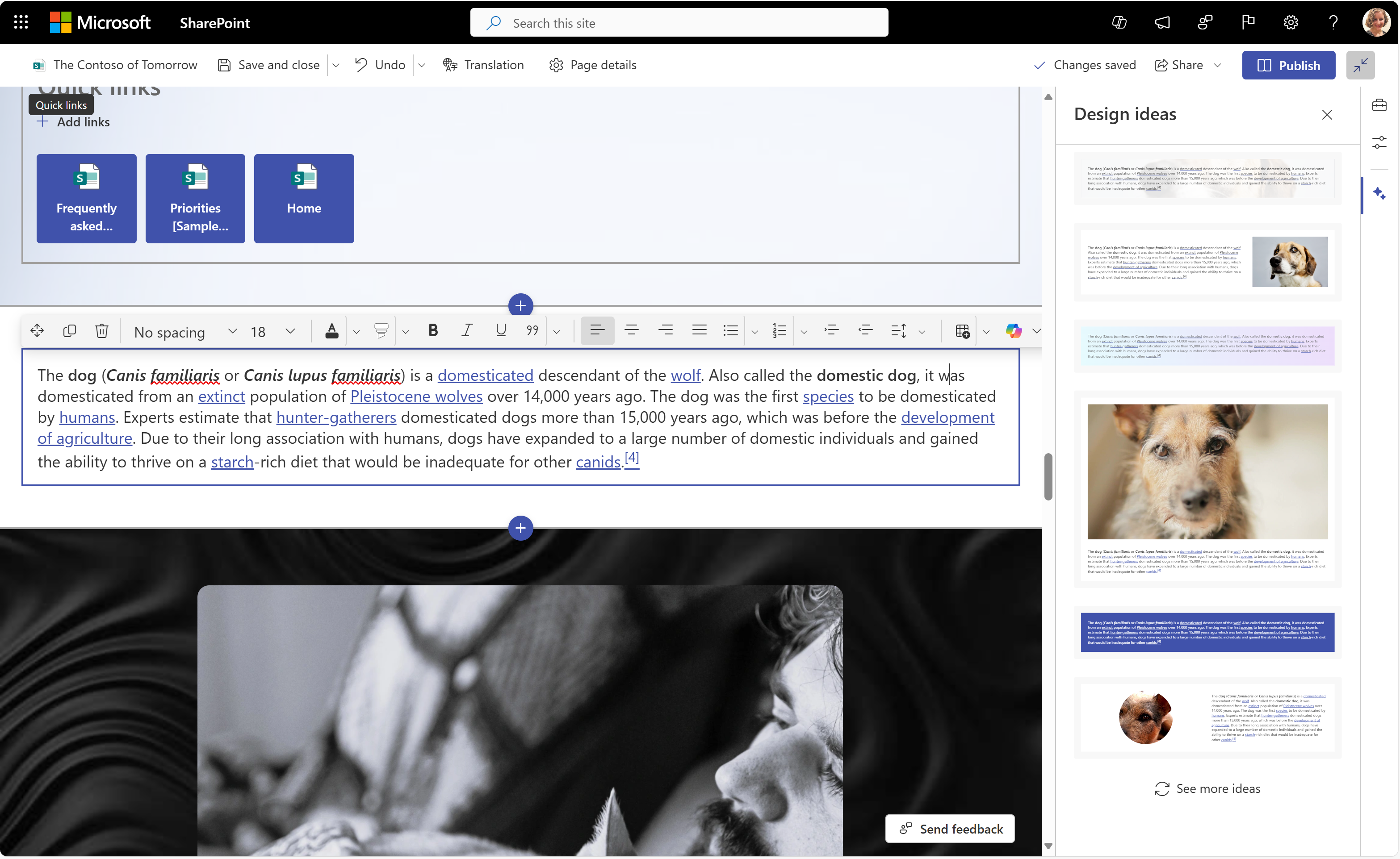Click the Italic formatting icon
Image resolution: width=1400 pixels, height=859 pixels.
(466, 331)
